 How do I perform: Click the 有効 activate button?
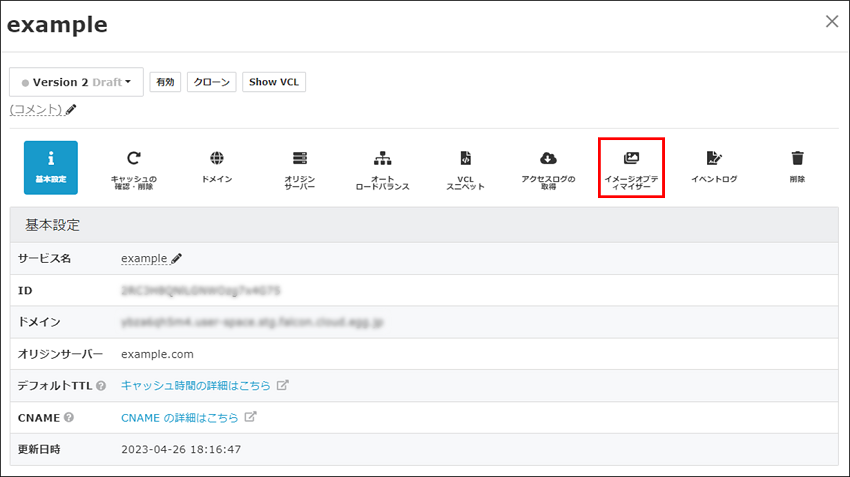(x=165, y=82)
